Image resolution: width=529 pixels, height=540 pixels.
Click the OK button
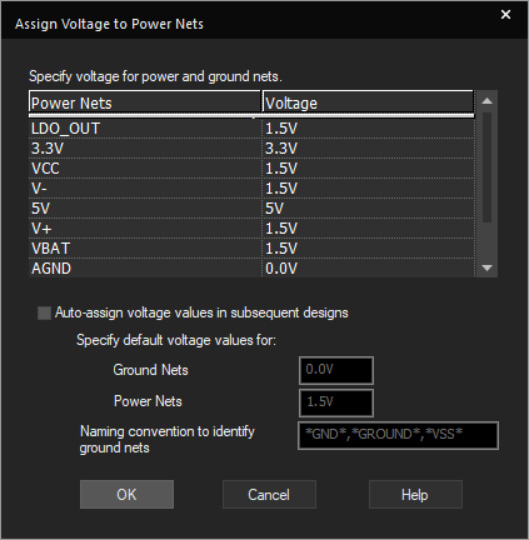pos(127,495)
